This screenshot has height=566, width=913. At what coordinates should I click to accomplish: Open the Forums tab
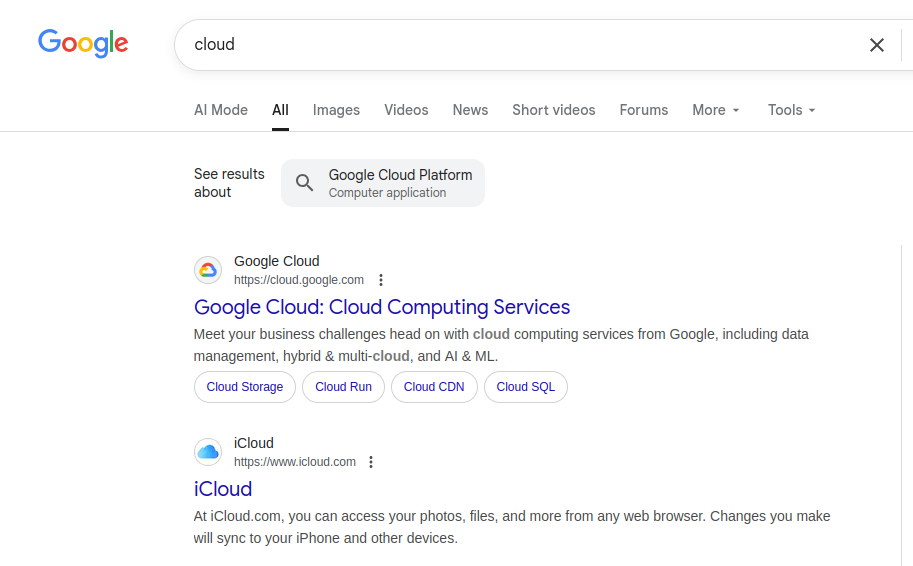[x=643, y=110]
